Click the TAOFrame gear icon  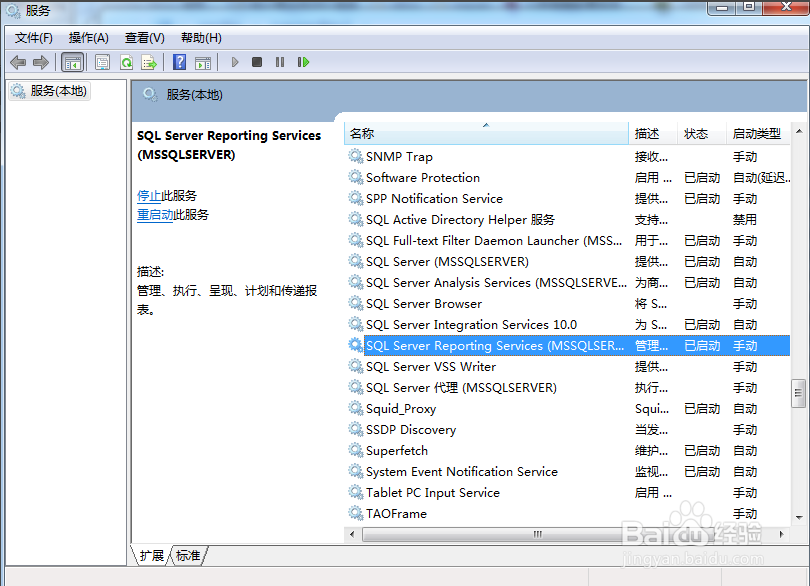[355, 513]
